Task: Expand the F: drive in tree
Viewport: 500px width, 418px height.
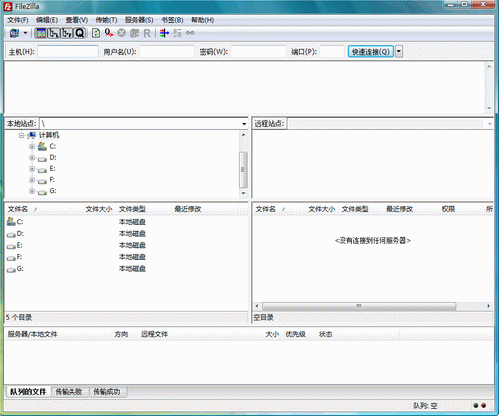Action: pyautogui.click(x=32, y=180)
